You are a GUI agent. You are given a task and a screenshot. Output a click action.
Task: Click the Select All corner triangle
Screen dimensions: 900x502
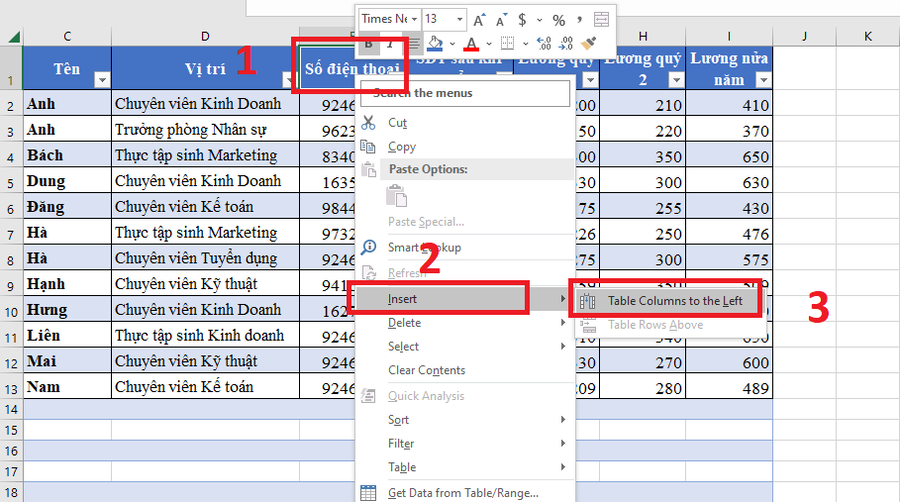tap(14, 37)
